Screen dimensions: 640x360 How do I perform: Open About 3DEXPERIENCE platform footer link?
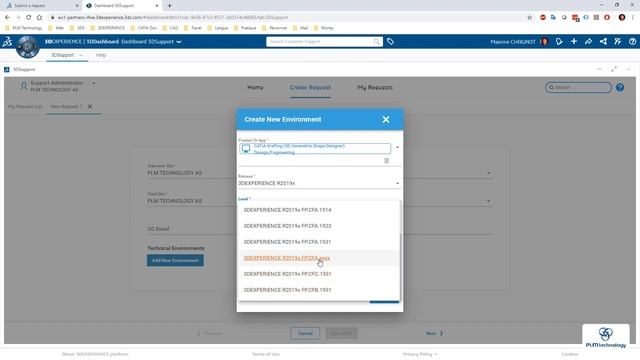(95, 354)
